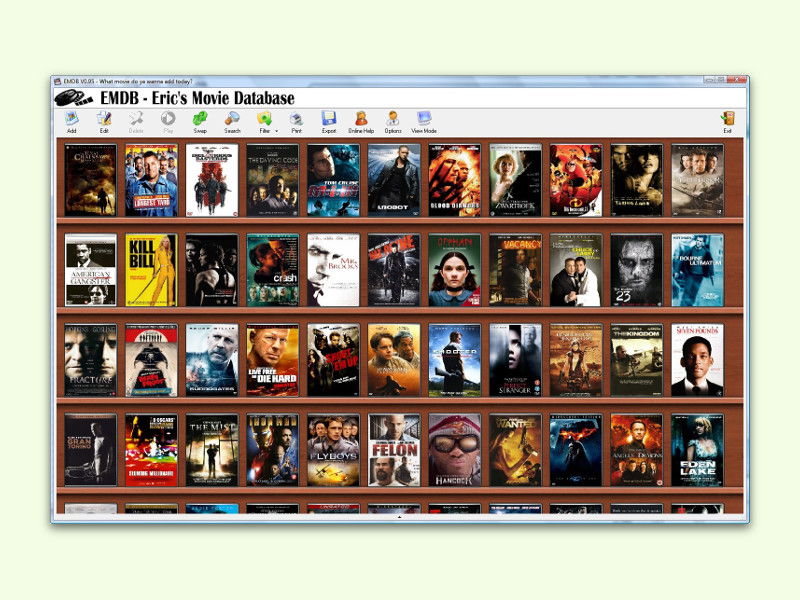Select The Dark Knight Batman cover
Screen dimensions: 800x600
576,450
